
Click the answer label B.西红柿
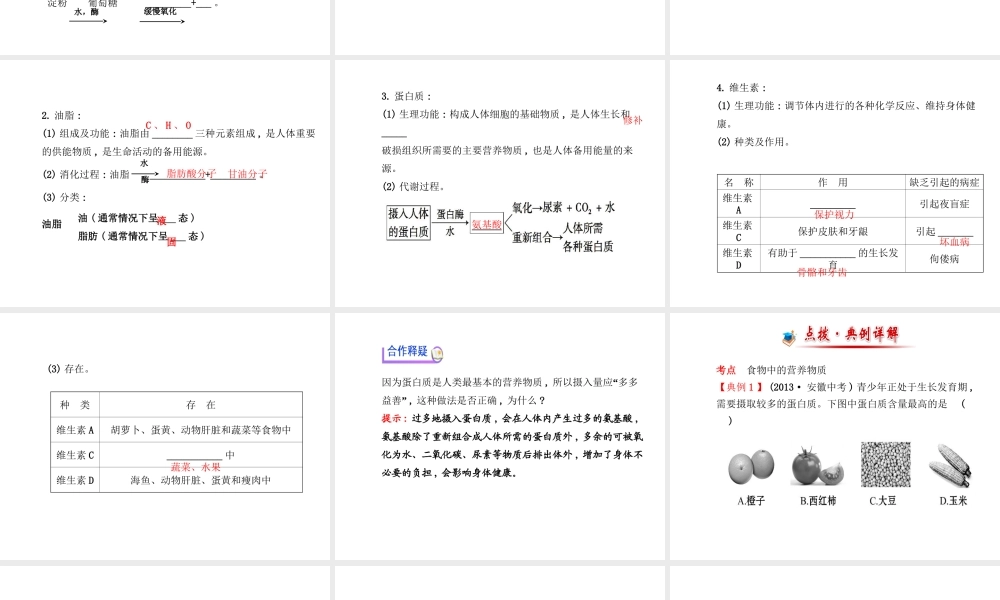click(818, 501)
